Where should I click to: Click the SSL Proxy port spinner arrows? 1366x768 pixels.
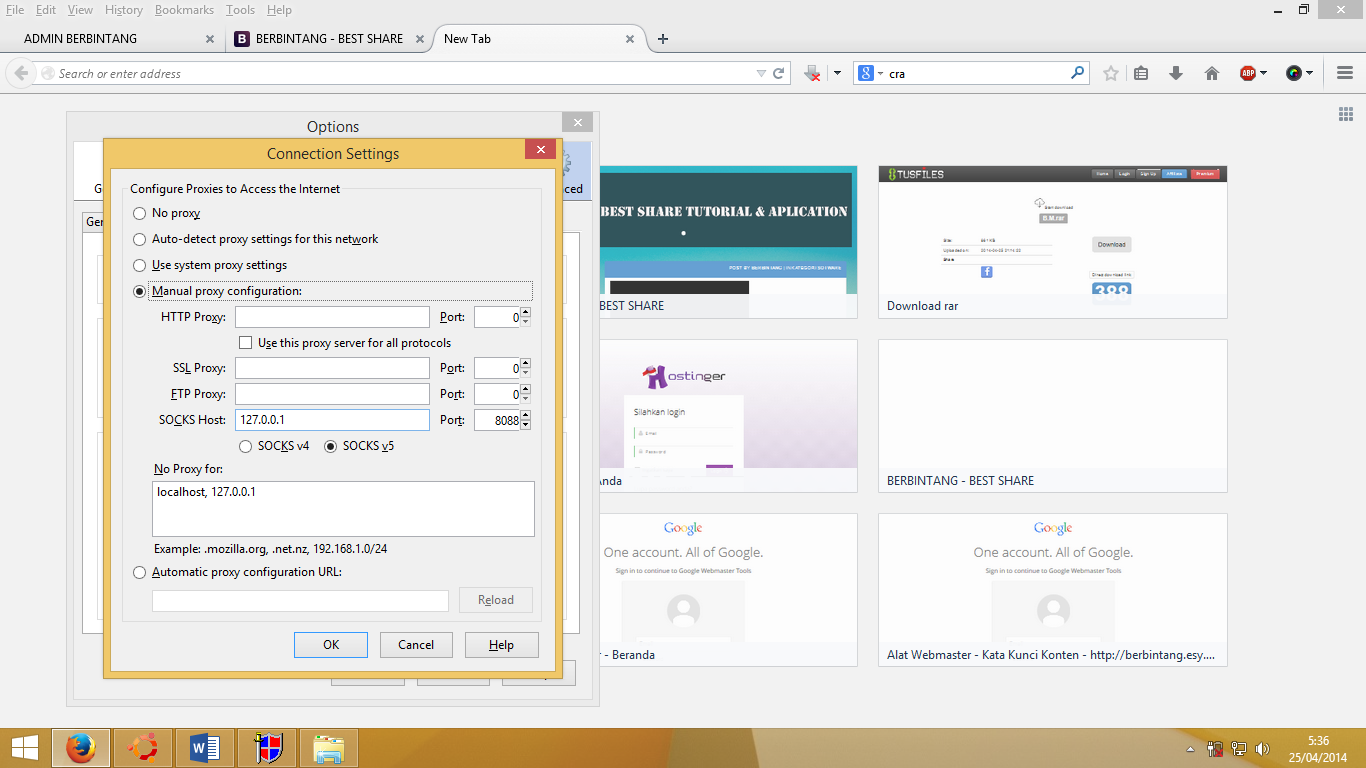[525, 368]
